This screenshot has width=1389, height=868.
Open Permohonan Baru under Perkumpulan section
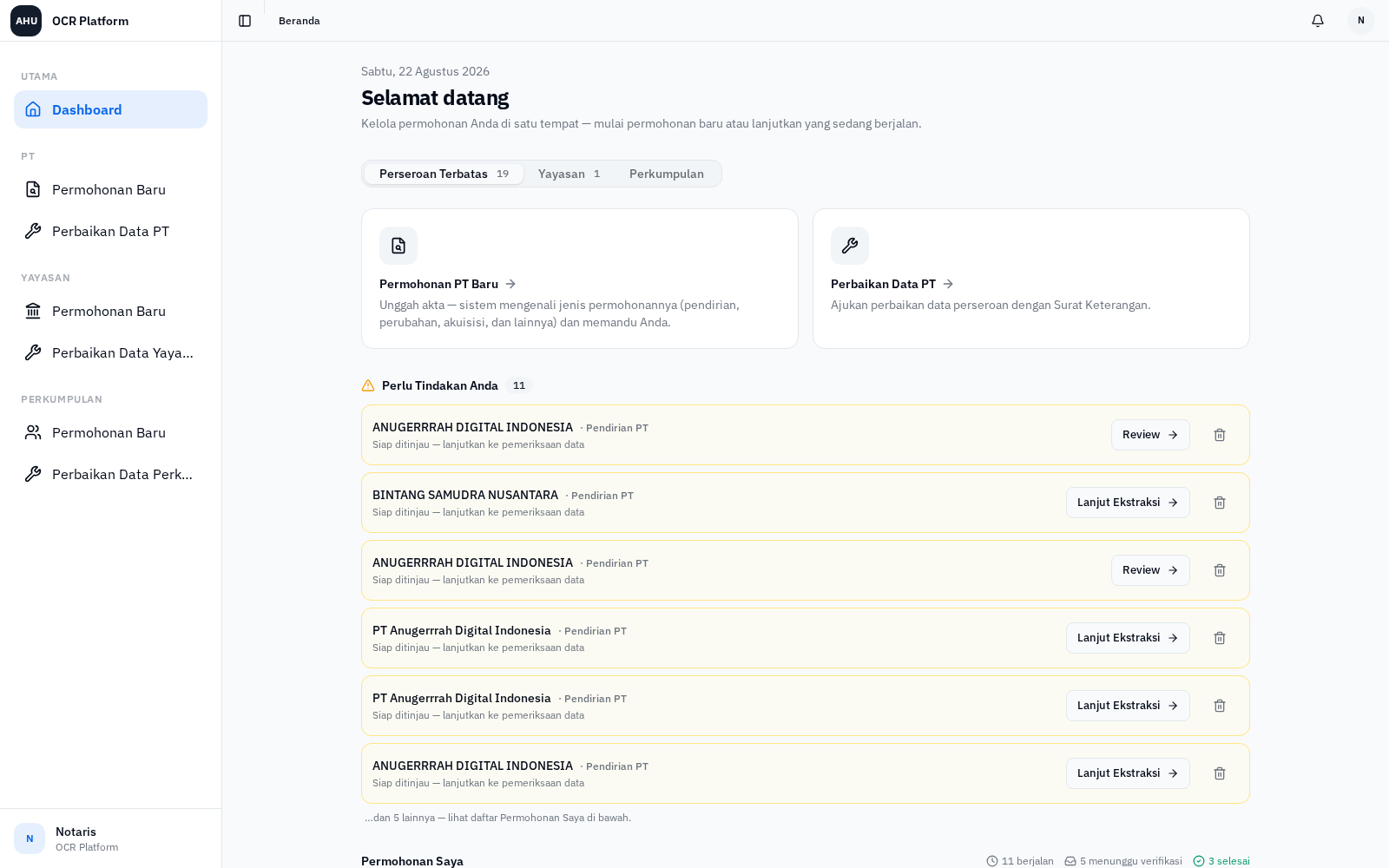[110, 432]
